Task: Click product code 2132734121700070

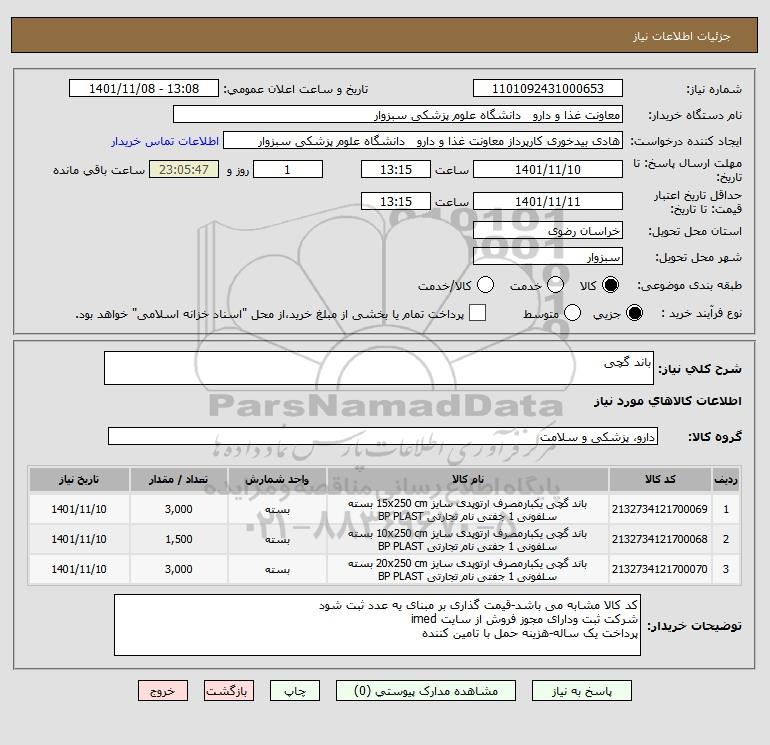Action: point(660,569)
